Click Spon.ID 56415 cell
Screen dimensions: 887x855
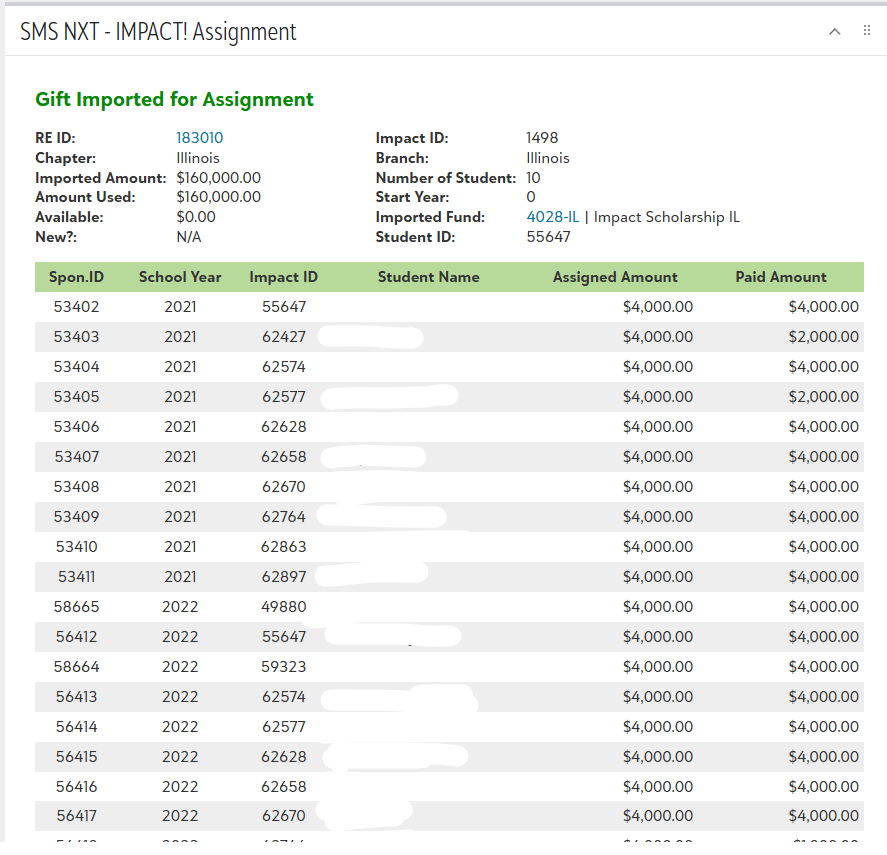[76, 757]
